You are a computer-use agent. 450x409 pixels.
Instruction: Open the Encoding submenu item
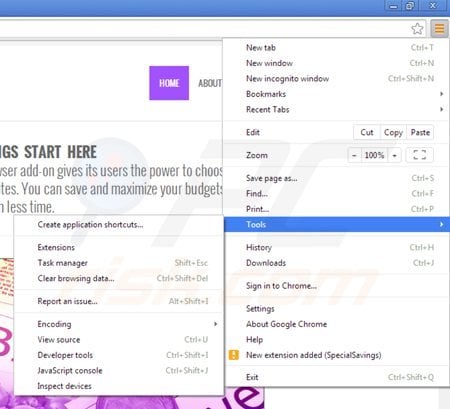119,324
